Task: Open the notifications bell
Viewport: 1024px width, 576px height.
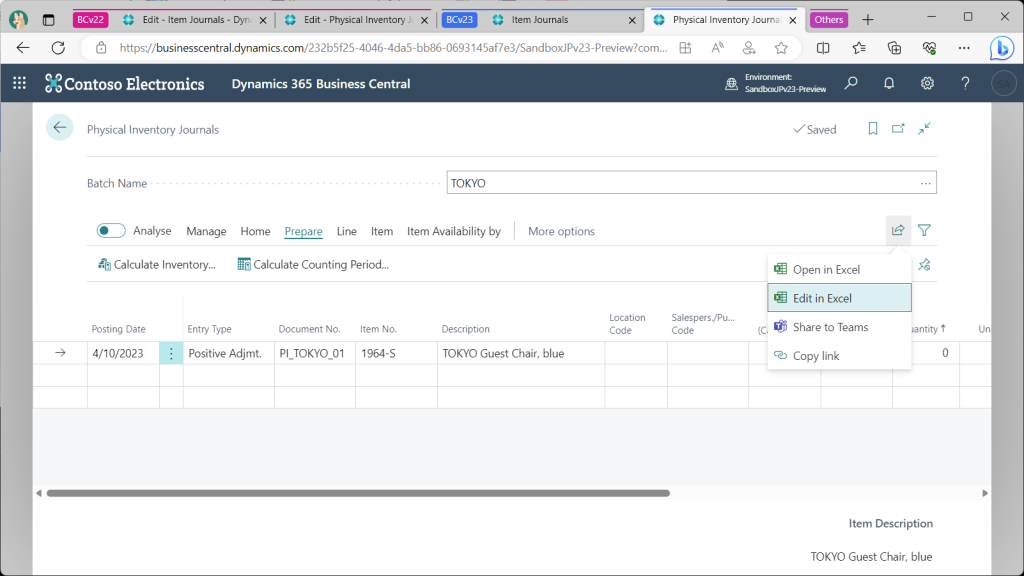Action: click(889, 84)
